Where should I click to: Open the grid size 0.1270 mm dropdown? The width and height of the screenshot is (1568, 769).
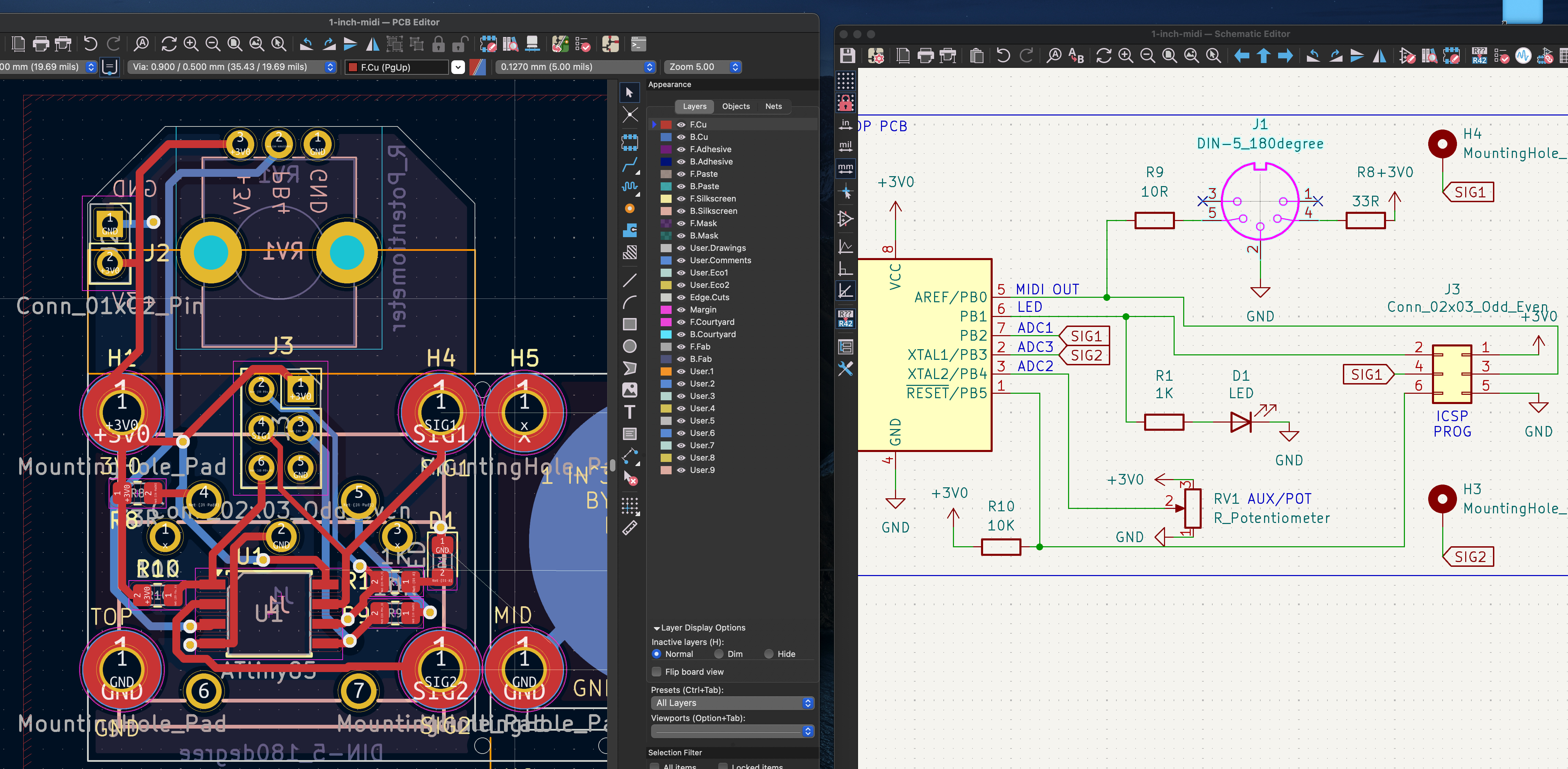coord(575,67)
